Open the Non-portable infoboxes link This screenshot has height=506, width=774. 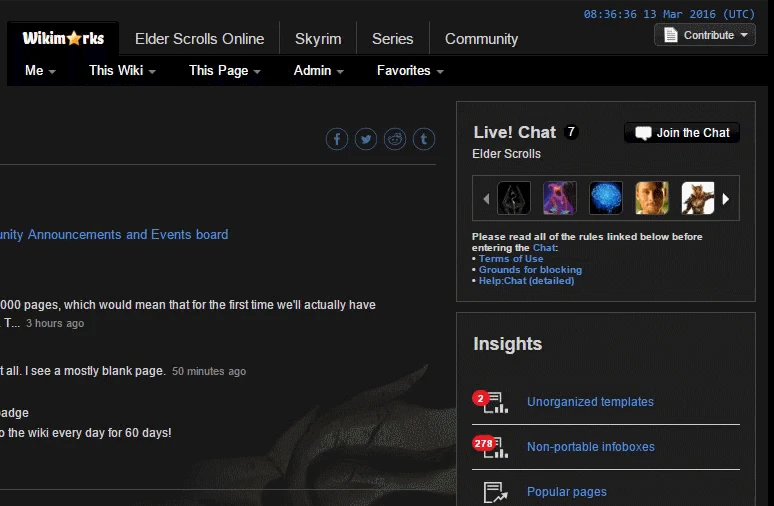[591, 447]
